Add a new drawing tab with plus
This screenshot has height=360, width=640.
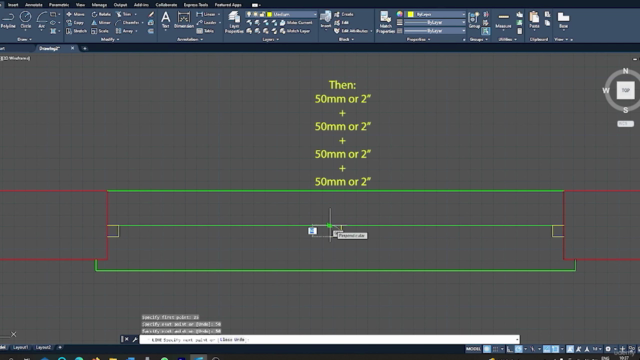[x=85, y=49]
